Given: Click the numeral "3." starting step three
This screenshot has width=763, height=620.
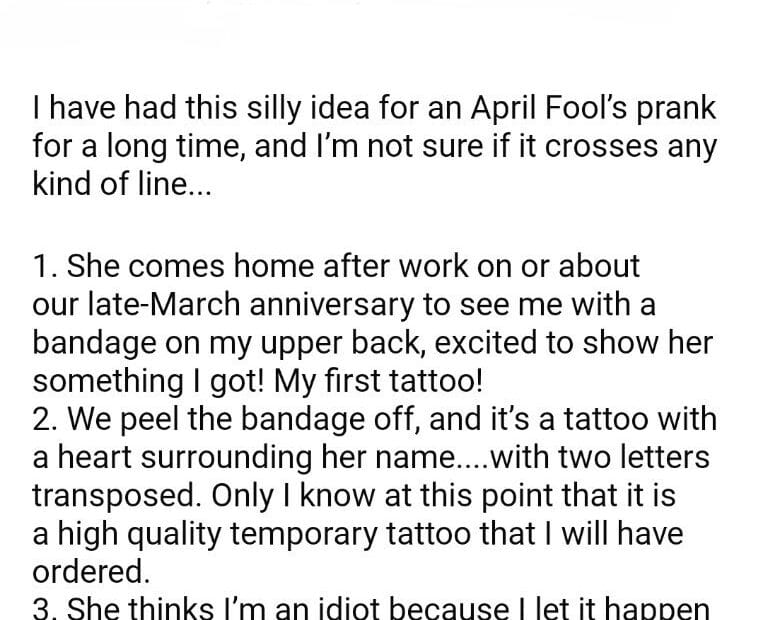Looking at the screenshot, I should pyautogui.click(x=45, y=606).
